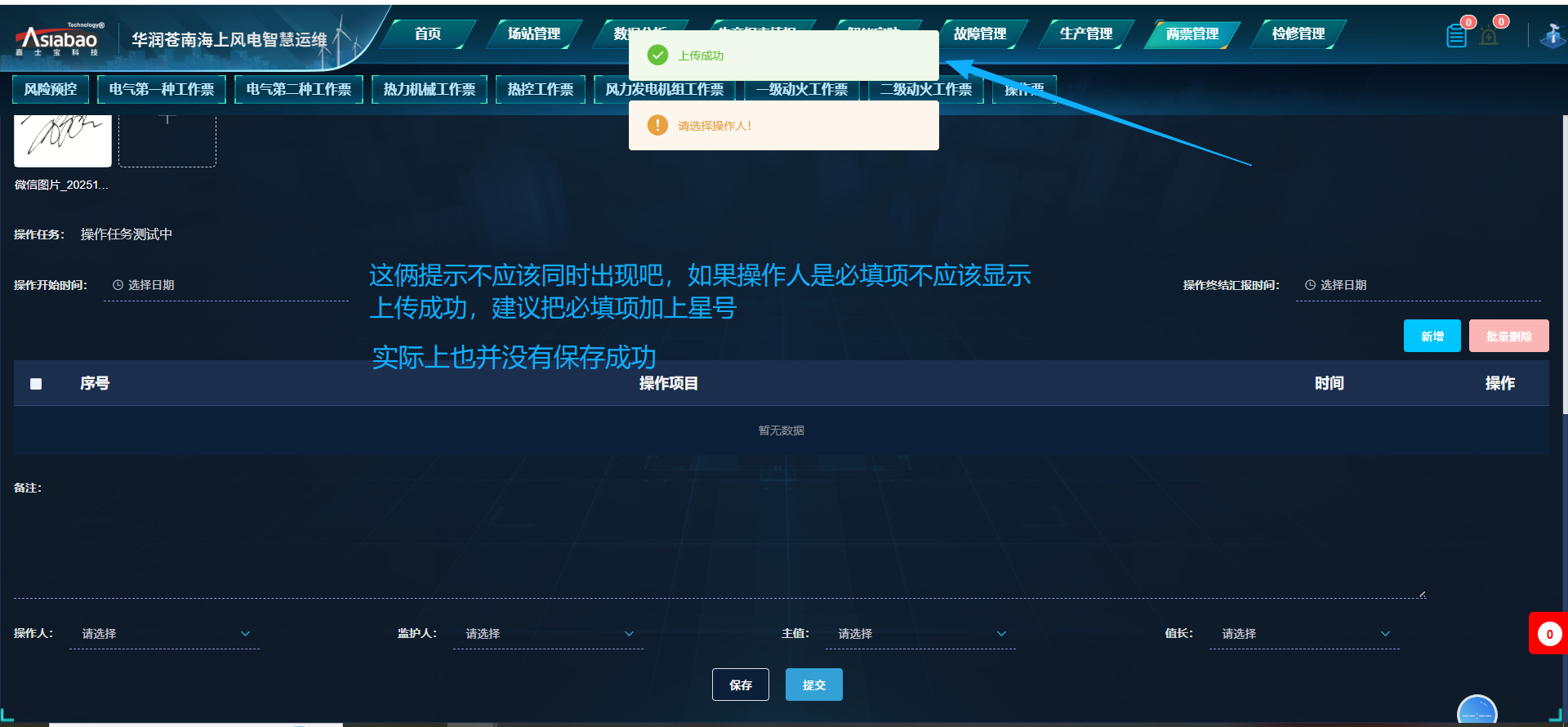Click the 保存 button
The image size is (1568, 727).
741,685
